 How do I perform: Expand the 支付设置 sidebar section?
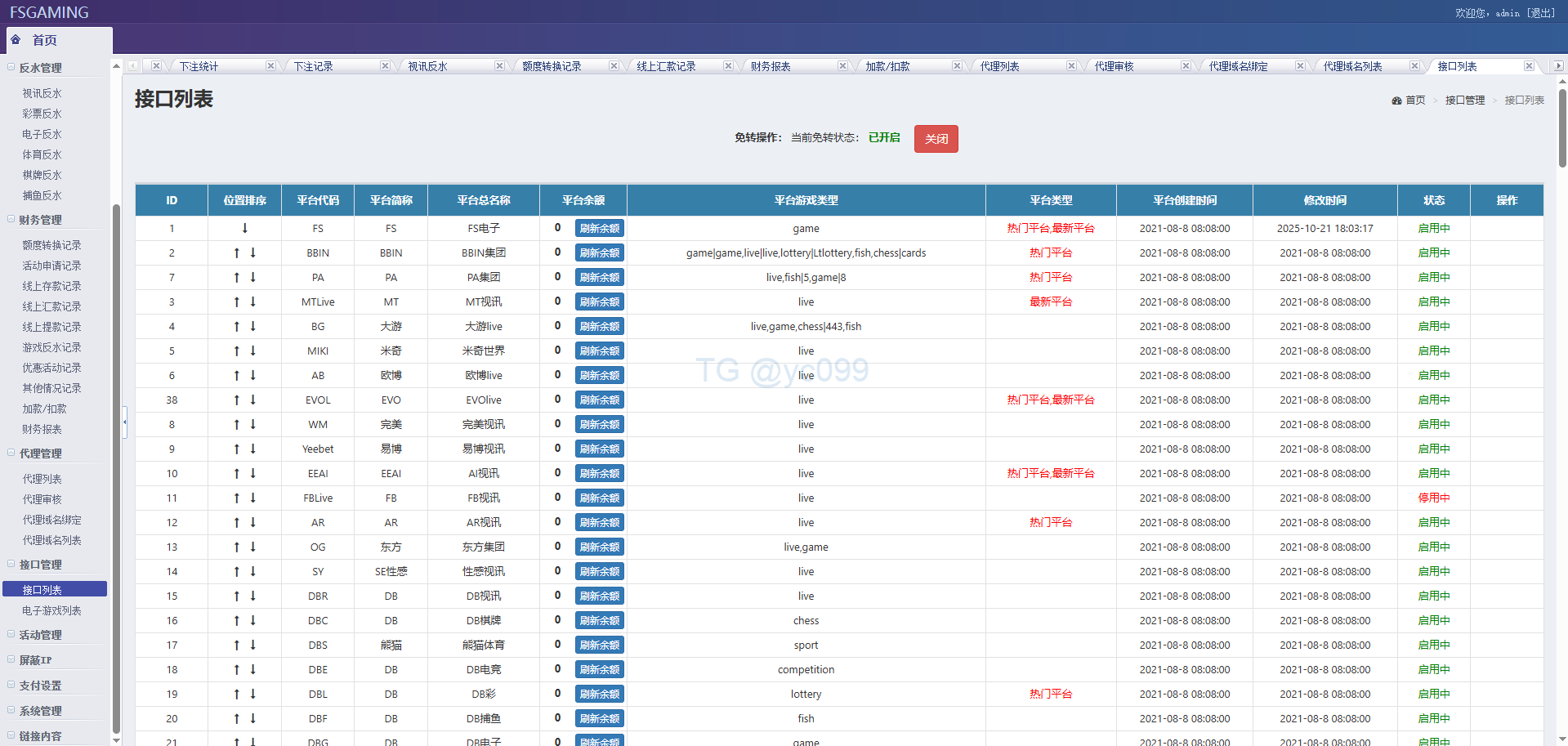coord(40,686)
